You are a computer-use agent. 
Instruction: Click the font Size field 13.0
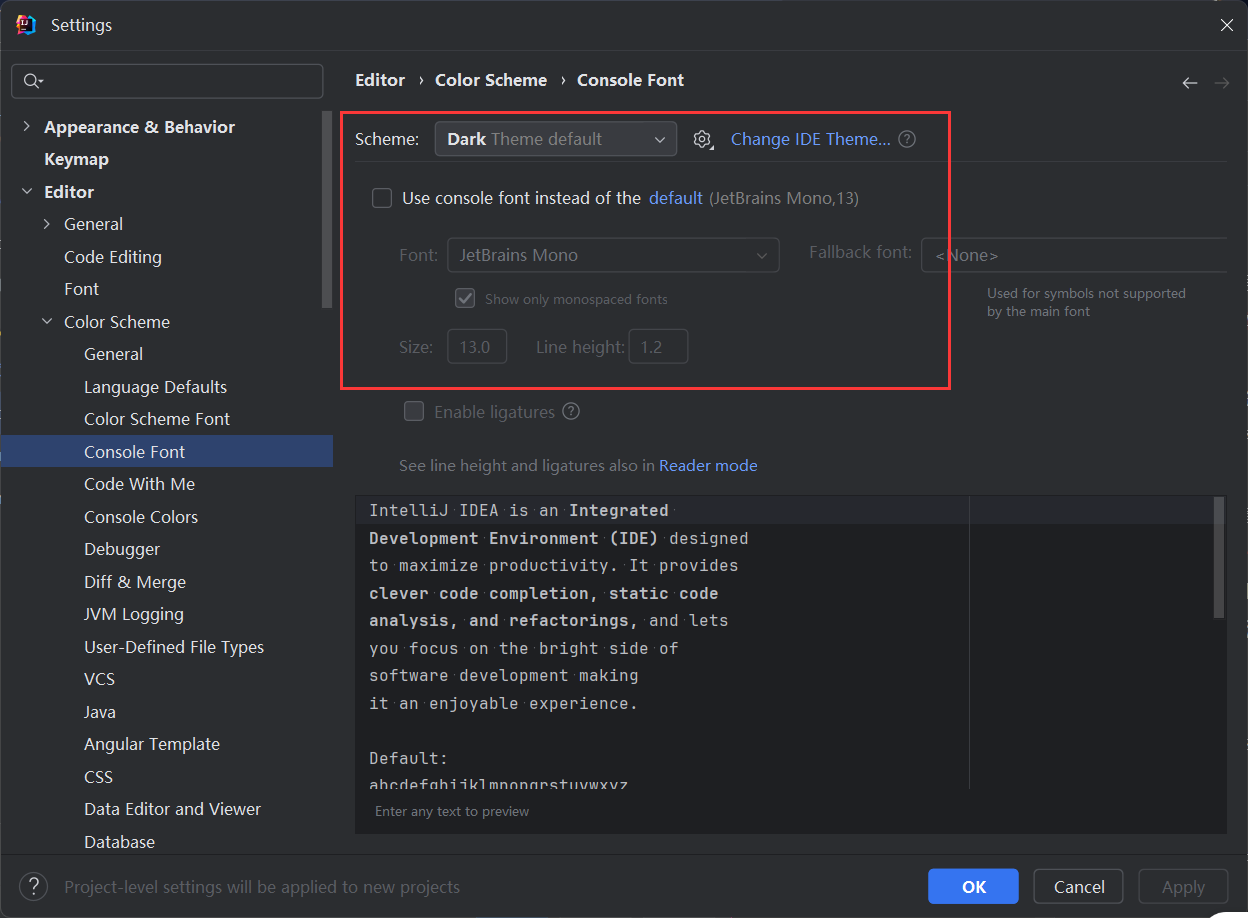pyautogui.click(x=477, y=347)
